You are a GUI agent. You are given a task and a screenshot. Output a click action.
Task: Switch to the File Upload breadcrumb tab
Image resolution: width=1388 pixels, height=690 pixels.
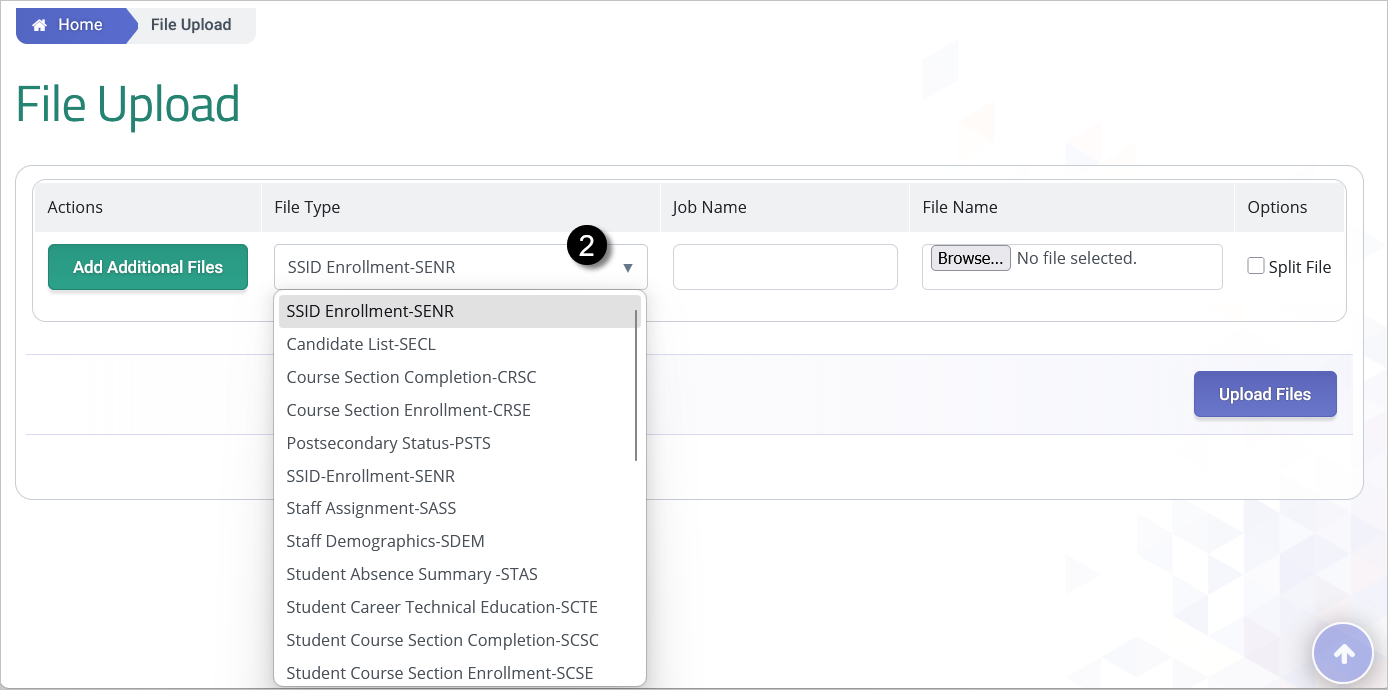tap(190, 24)
